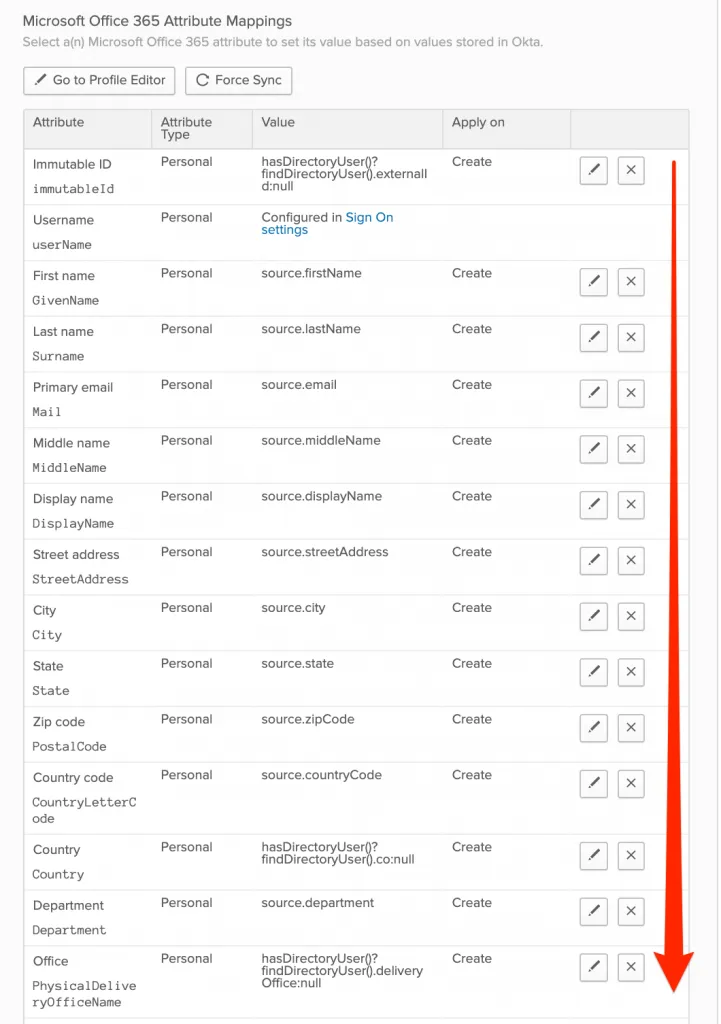
Task: Delete the Country code mapping
Action: [631, 784]
